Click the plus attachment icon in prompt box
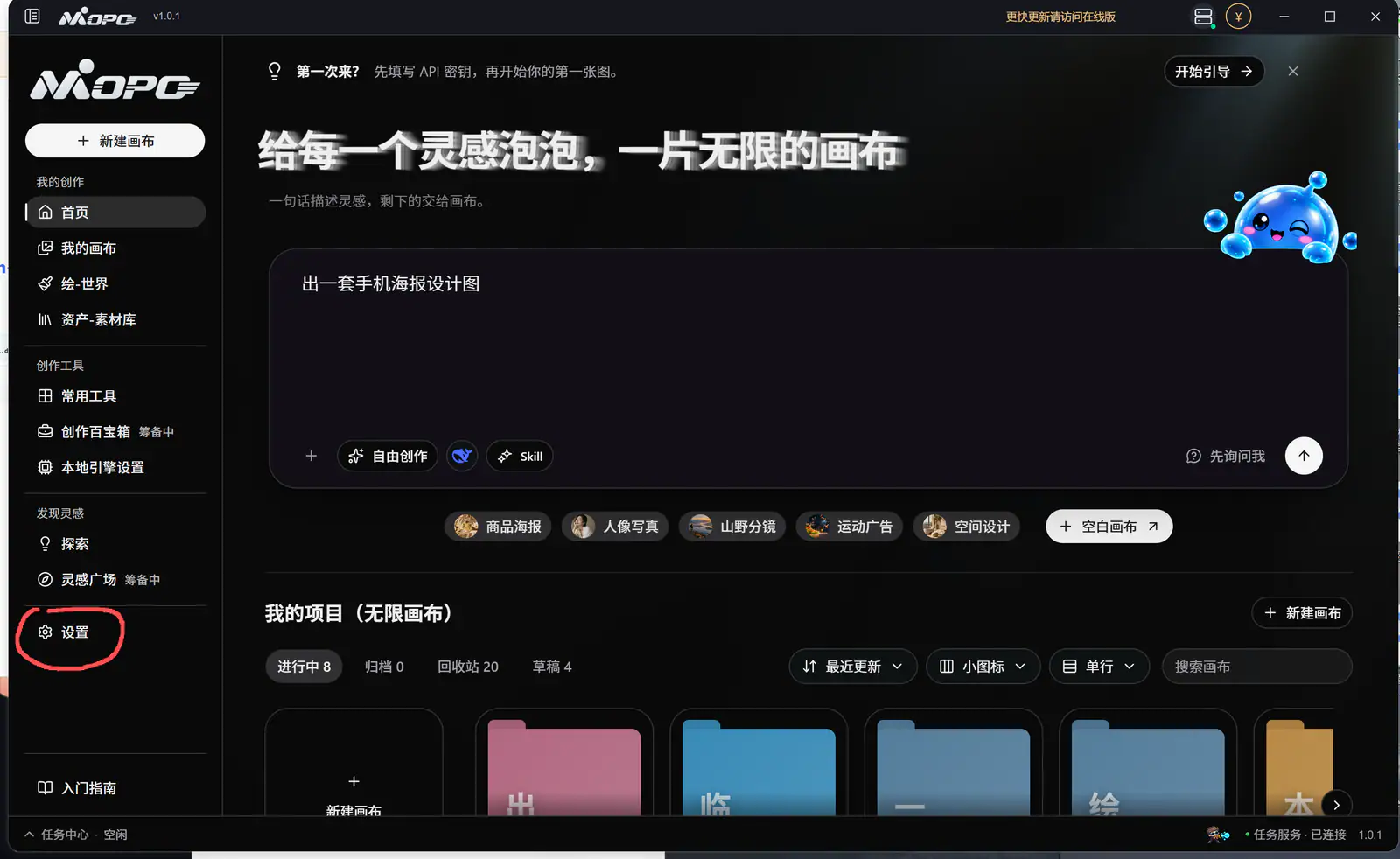Image resolution: width=1400 pixels, height=859 pixels. click(311, 456)
